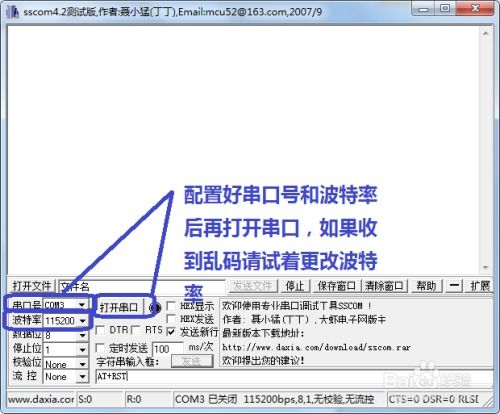
Task: Expand the 校验位 None dropdown
Action: coord(66,364)
